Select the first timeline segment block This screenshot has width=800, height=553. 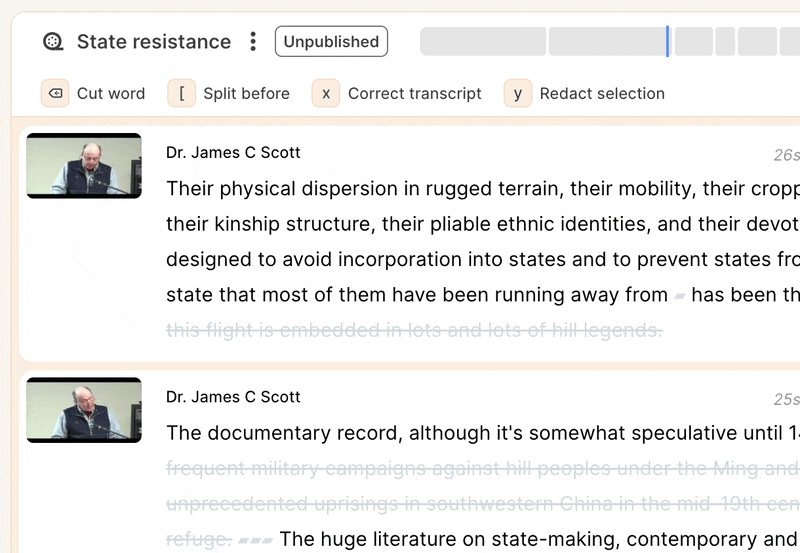(483, 41)
